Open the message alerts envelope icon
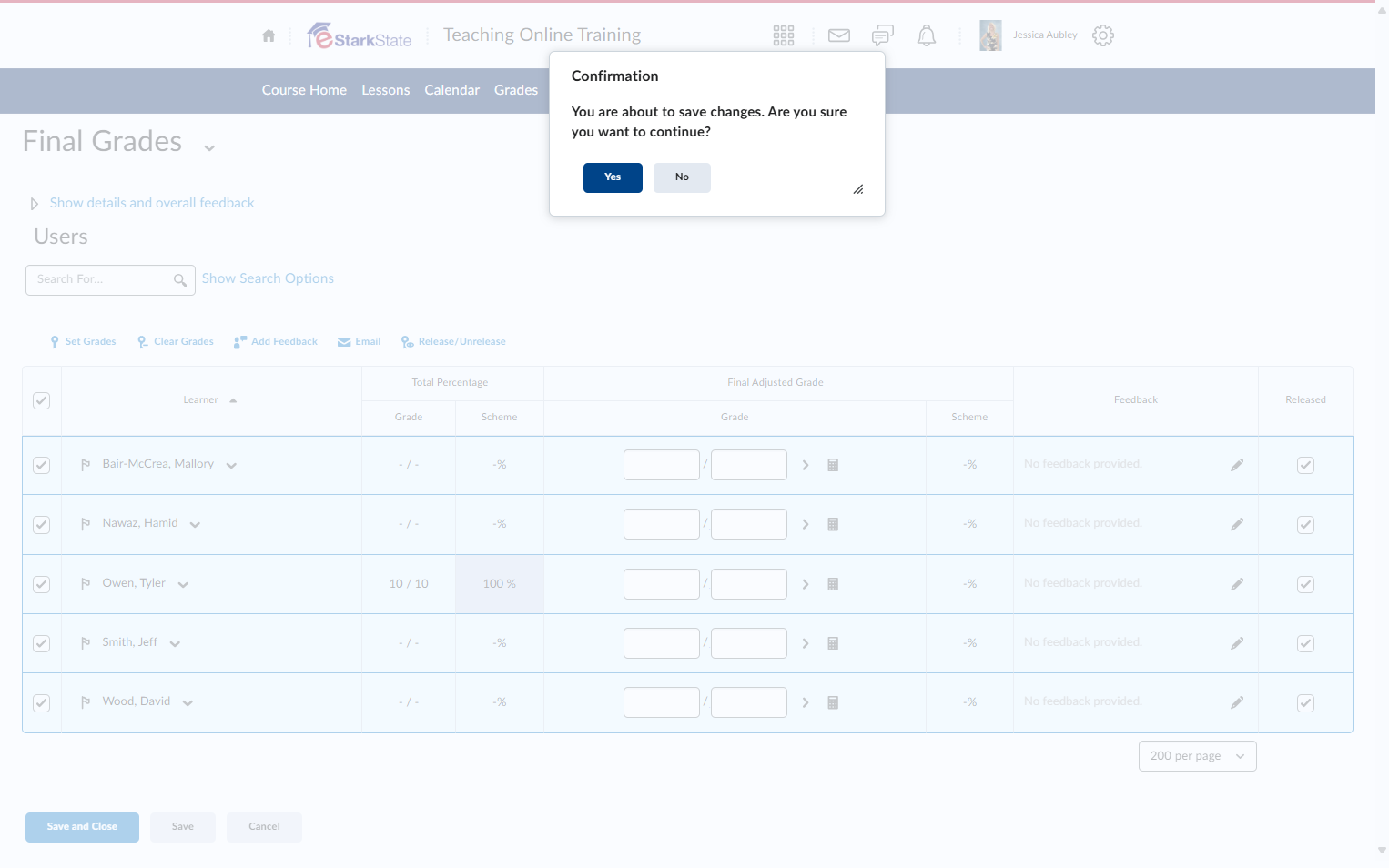1389x868 pixels. click(x=839, y=35)
